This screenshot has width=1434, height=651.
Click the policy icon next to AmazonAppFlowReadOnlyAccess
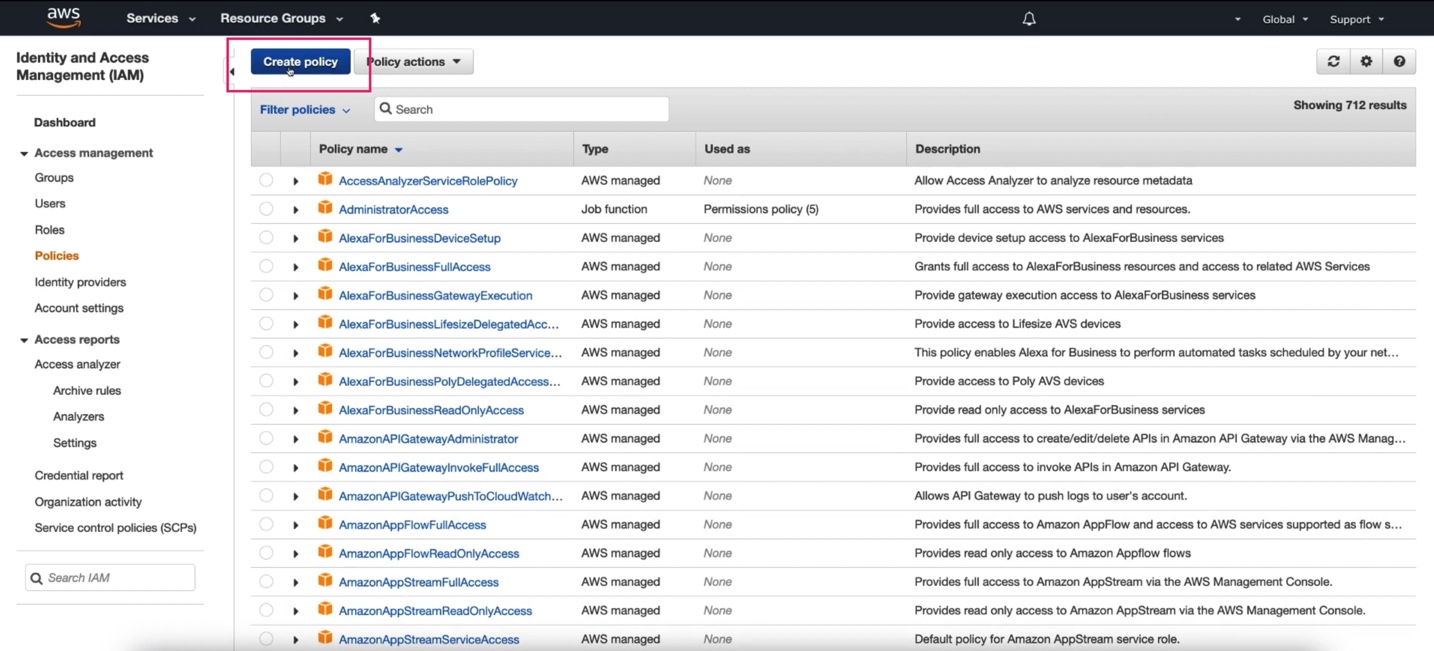[325, 552]
